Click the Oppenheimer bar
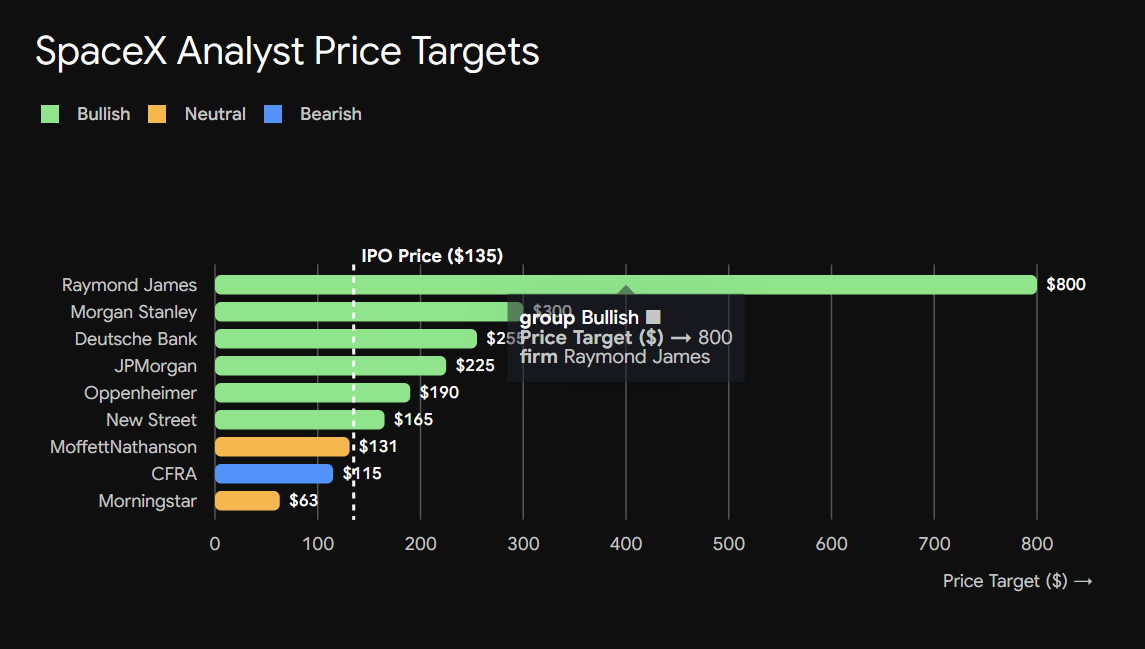The width and height of the screenshot is (1145, 649). click(x=313, y=393)
